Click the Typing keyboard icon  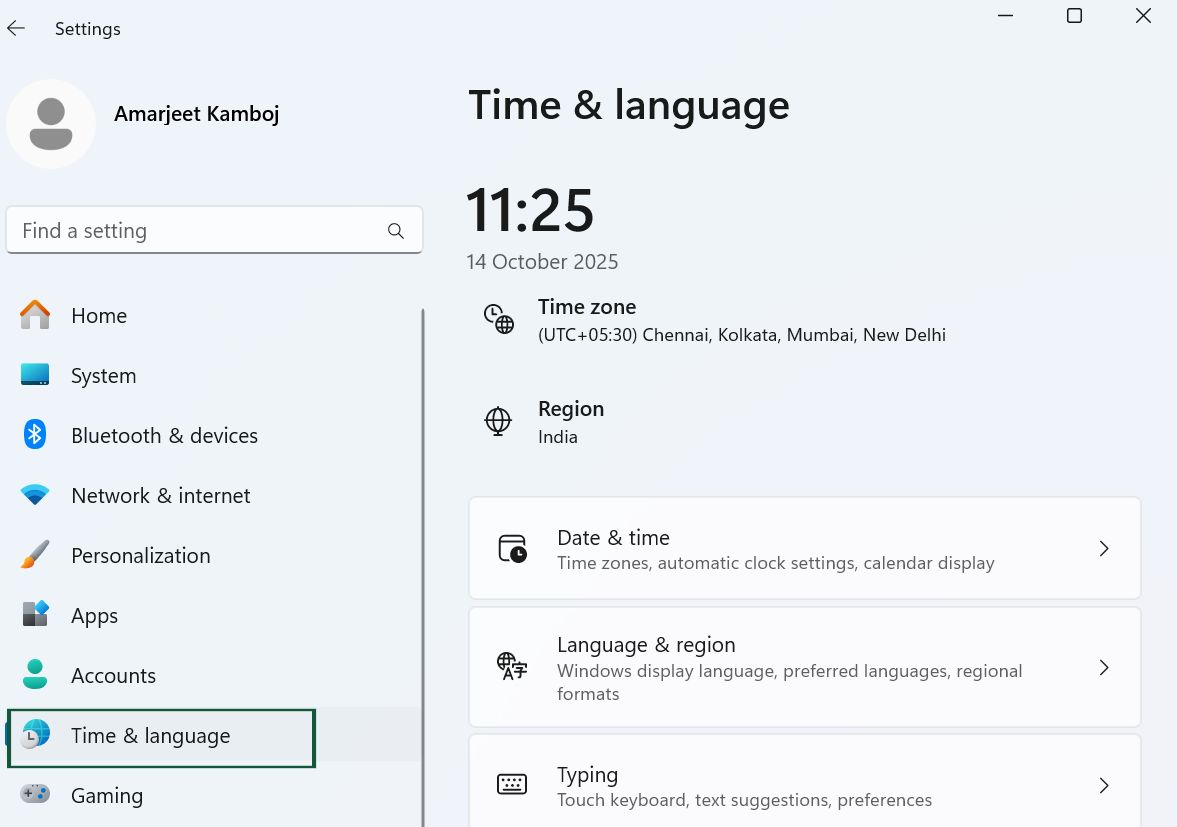(512, 785)
